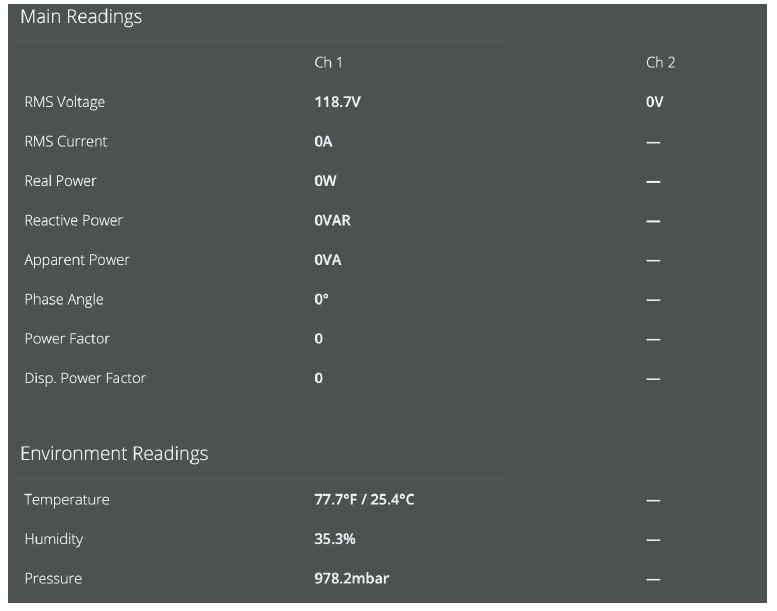This screenshot has width=777, height=611.
Task: Select the 118.7V voltage reading
Action: click(337, 102)
